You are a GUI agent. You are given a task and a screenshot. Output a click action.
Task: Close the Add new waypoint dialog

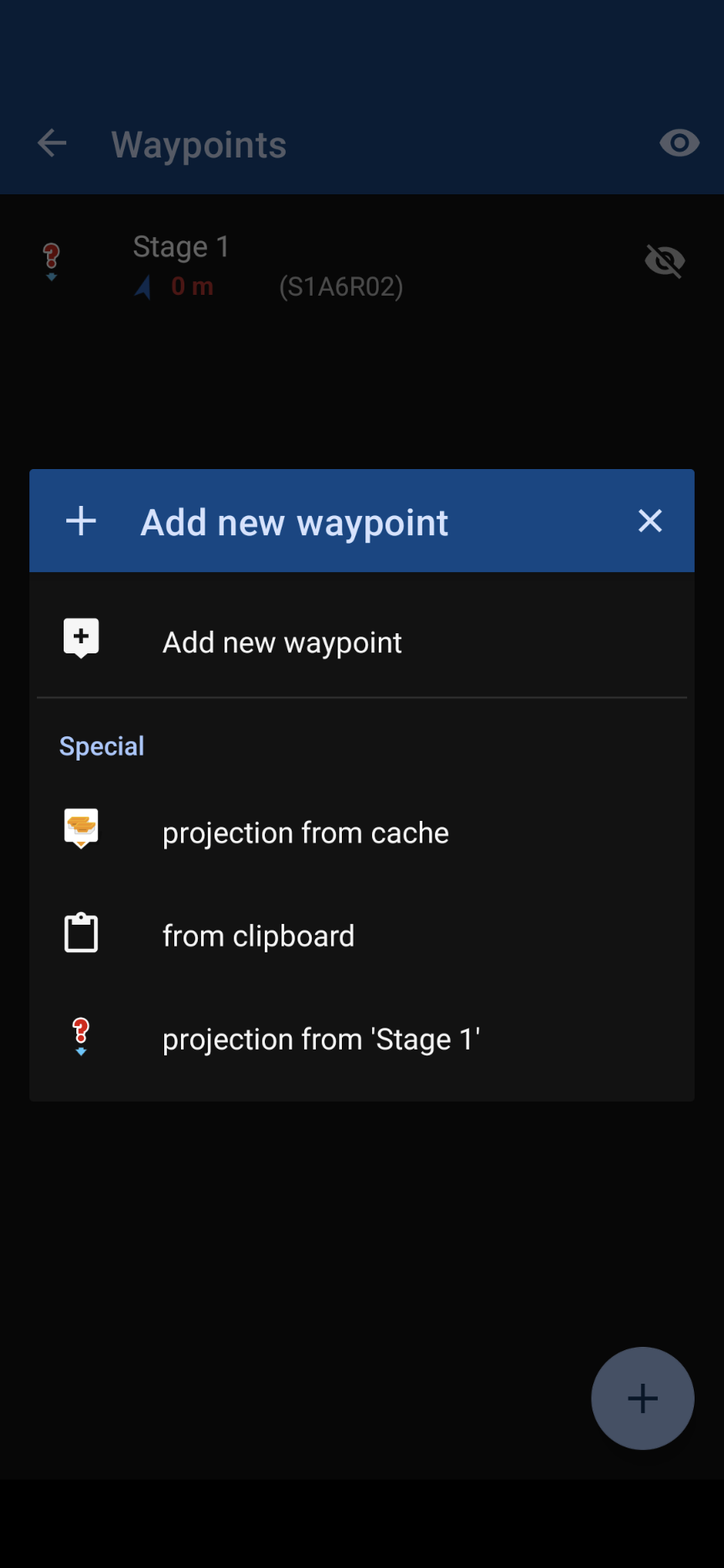point(650,521)
